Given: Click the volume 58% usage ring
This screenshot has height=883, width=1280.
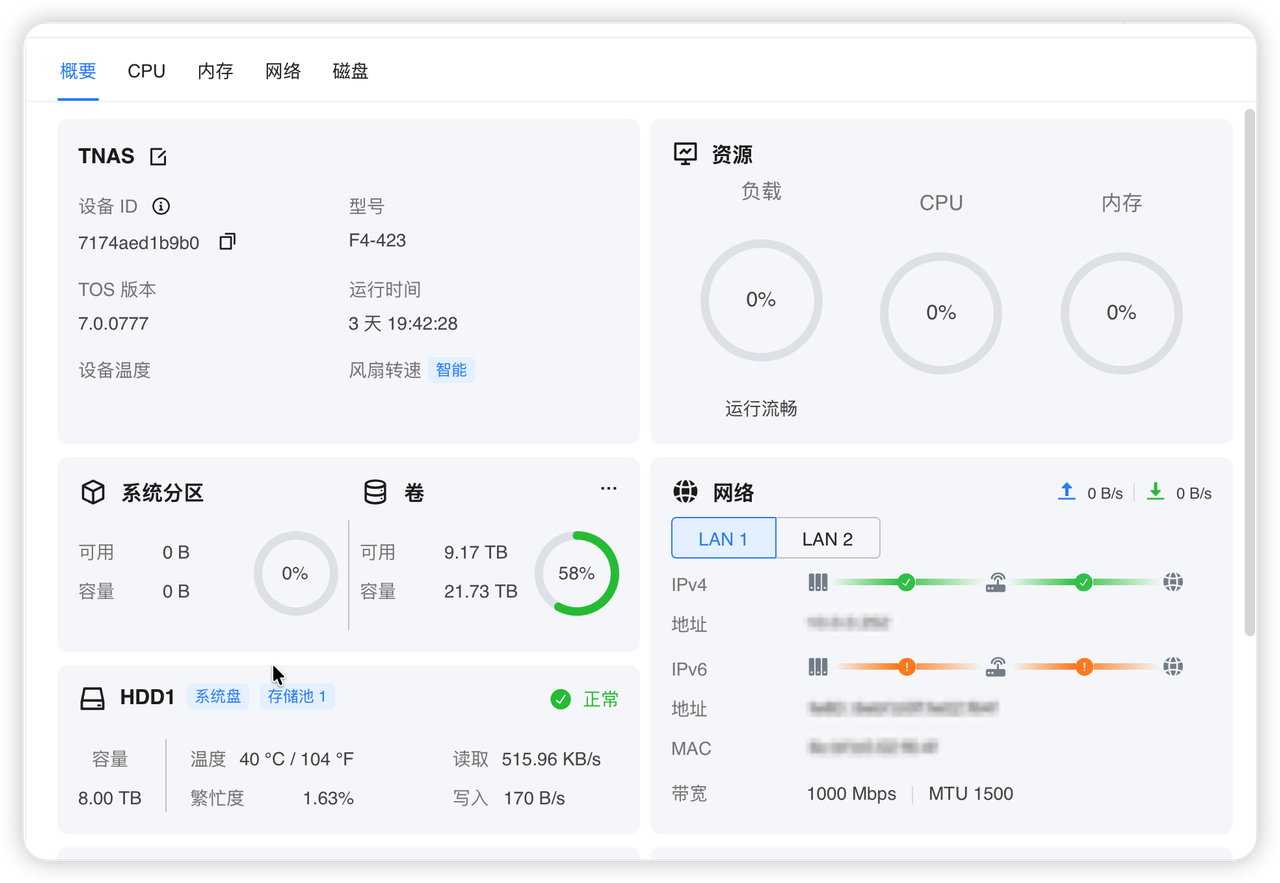Looking at the screenshot, I should coord(577,573).
